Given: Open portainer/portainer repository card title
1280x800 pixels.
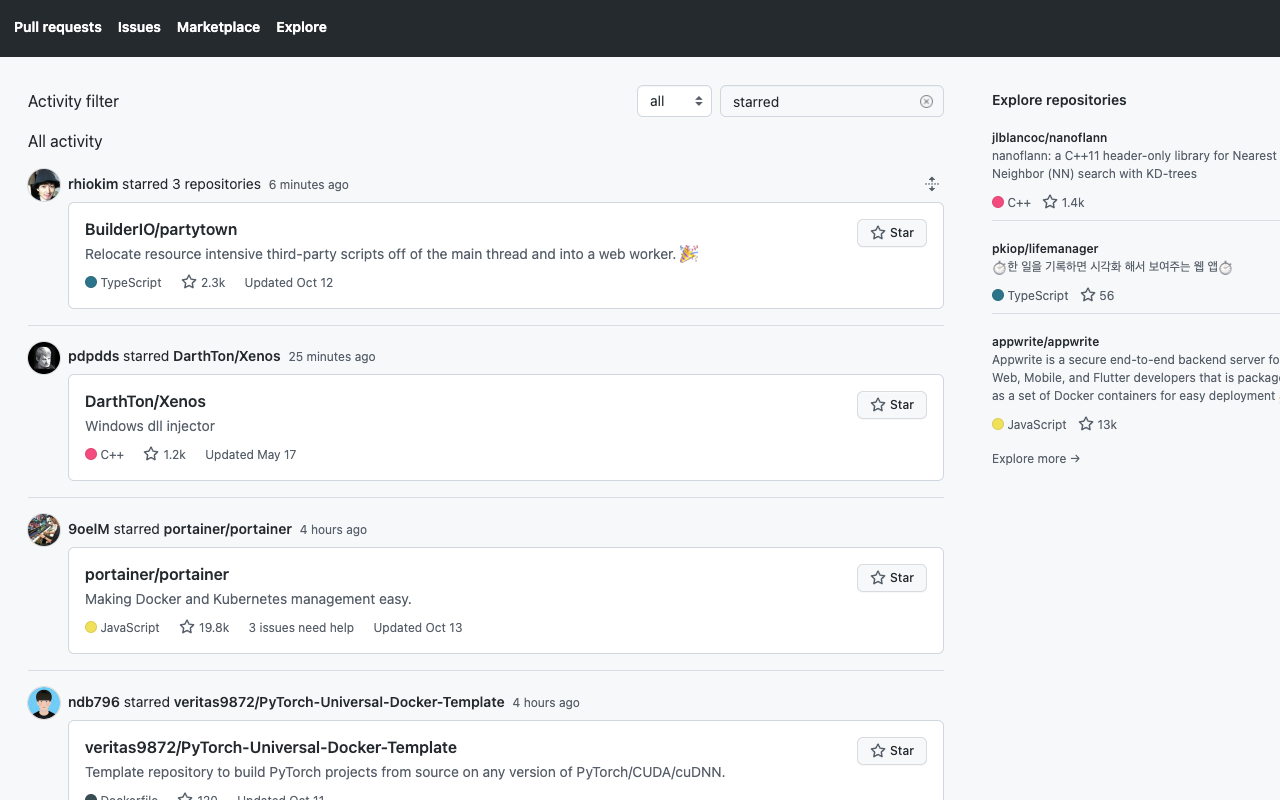Looking at the screenshot, I should [157, 574].
